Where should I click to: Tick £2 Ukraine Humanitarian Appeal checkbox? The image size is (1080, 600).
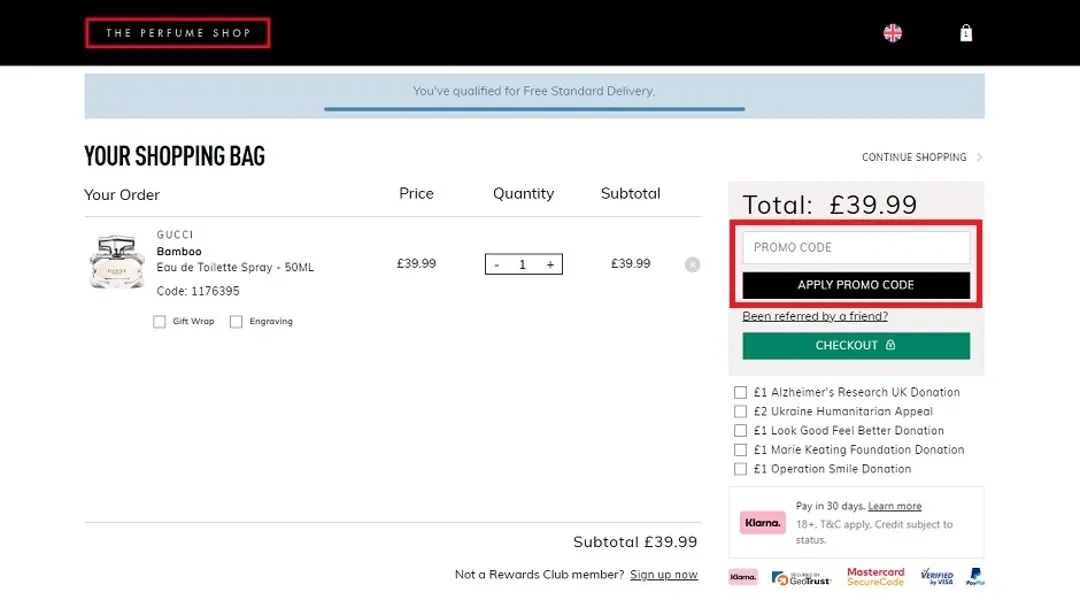coord(740,411)
